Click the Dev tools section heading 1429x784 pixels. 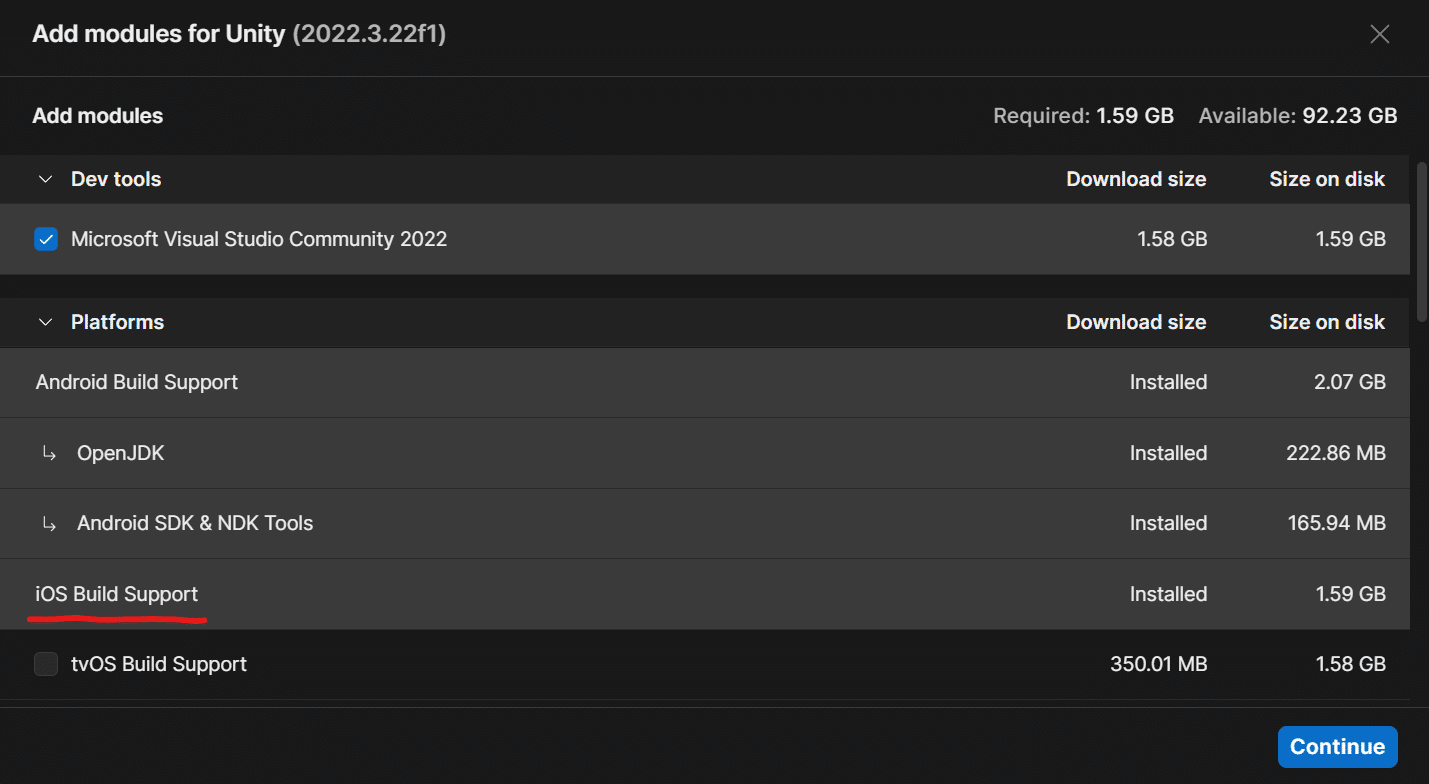[116, 179]
